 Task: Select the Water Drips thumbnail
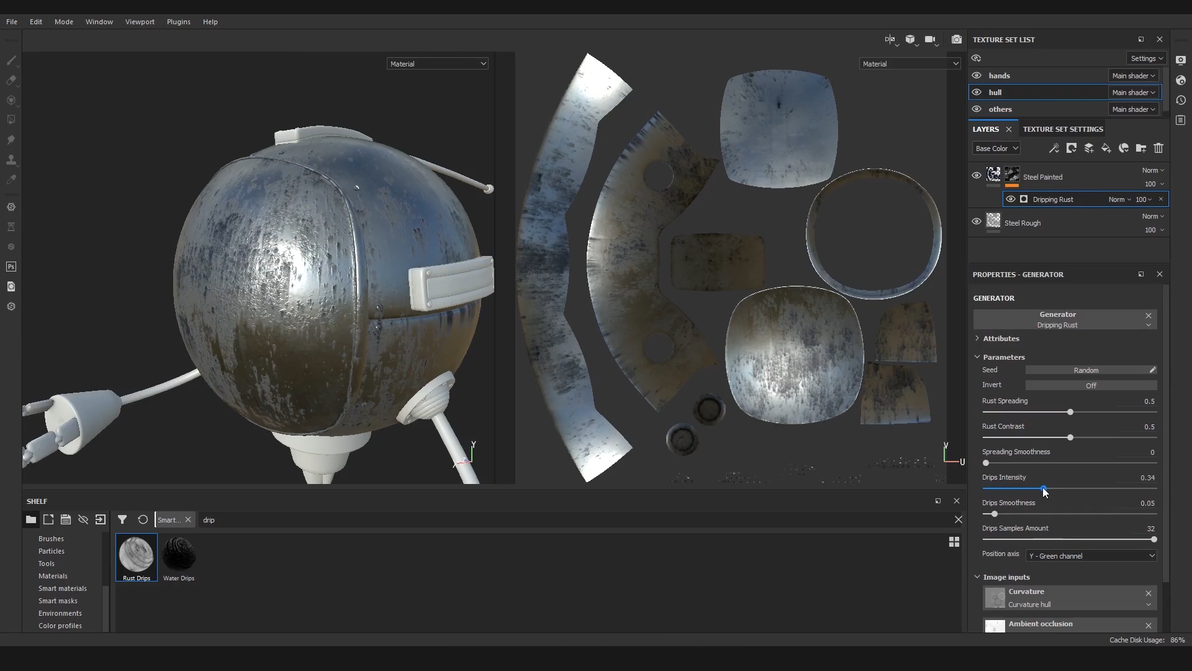pyautogui.click(x=179, y=556)
